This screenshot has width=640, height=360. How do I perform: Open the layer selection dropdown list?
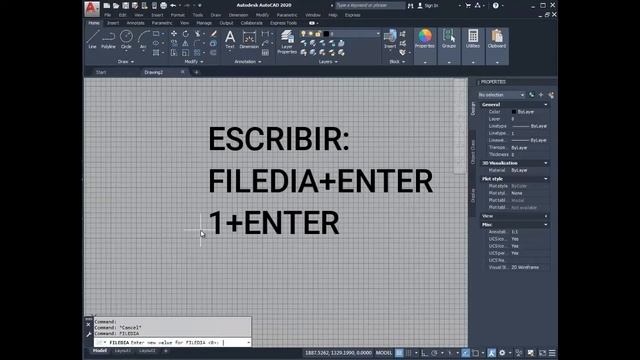(378, 34)
